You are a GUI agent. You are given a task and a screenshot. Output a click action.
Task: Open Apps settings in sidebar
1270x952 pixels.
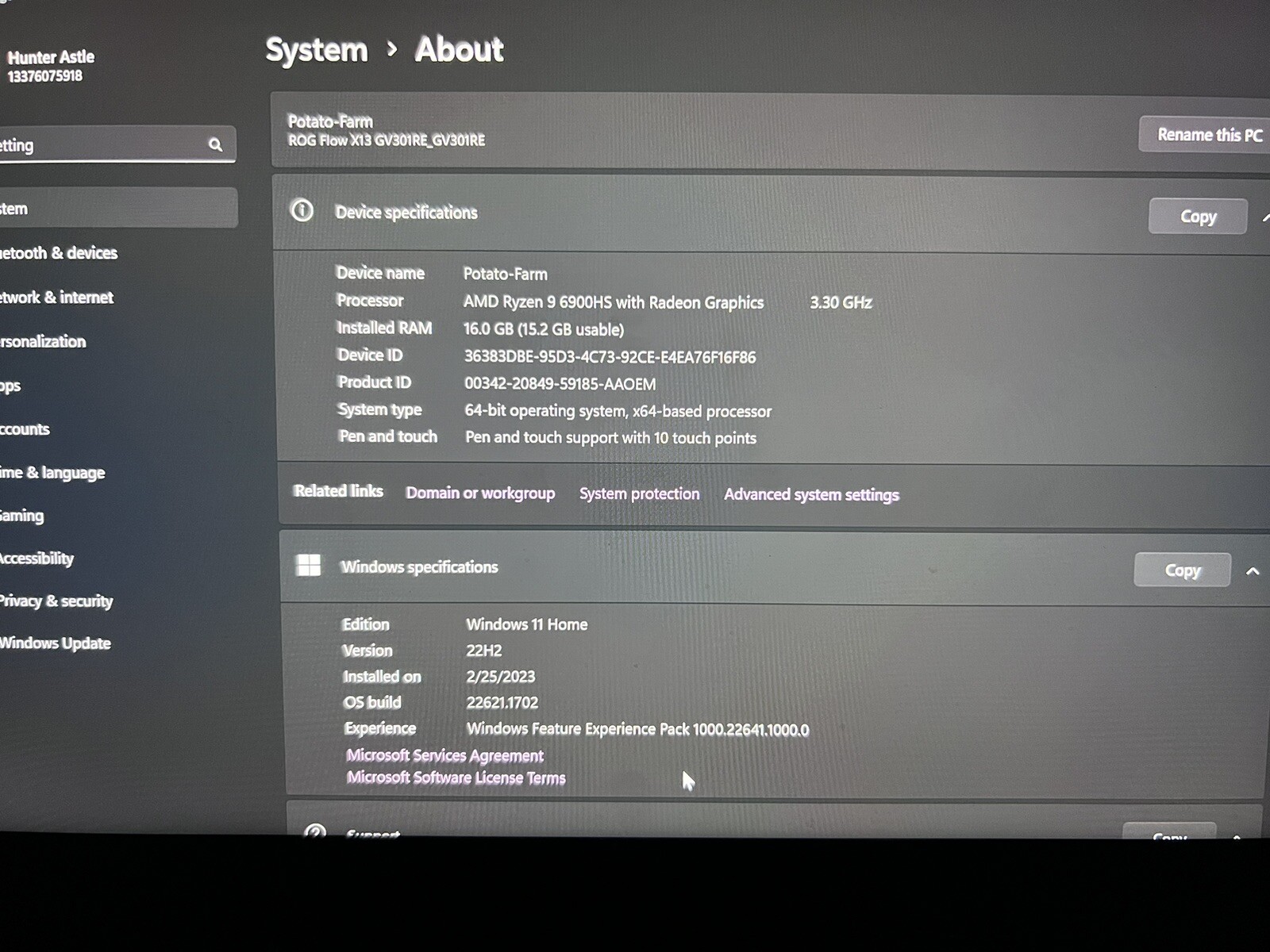pyautogui.click(x=10, y=386)
